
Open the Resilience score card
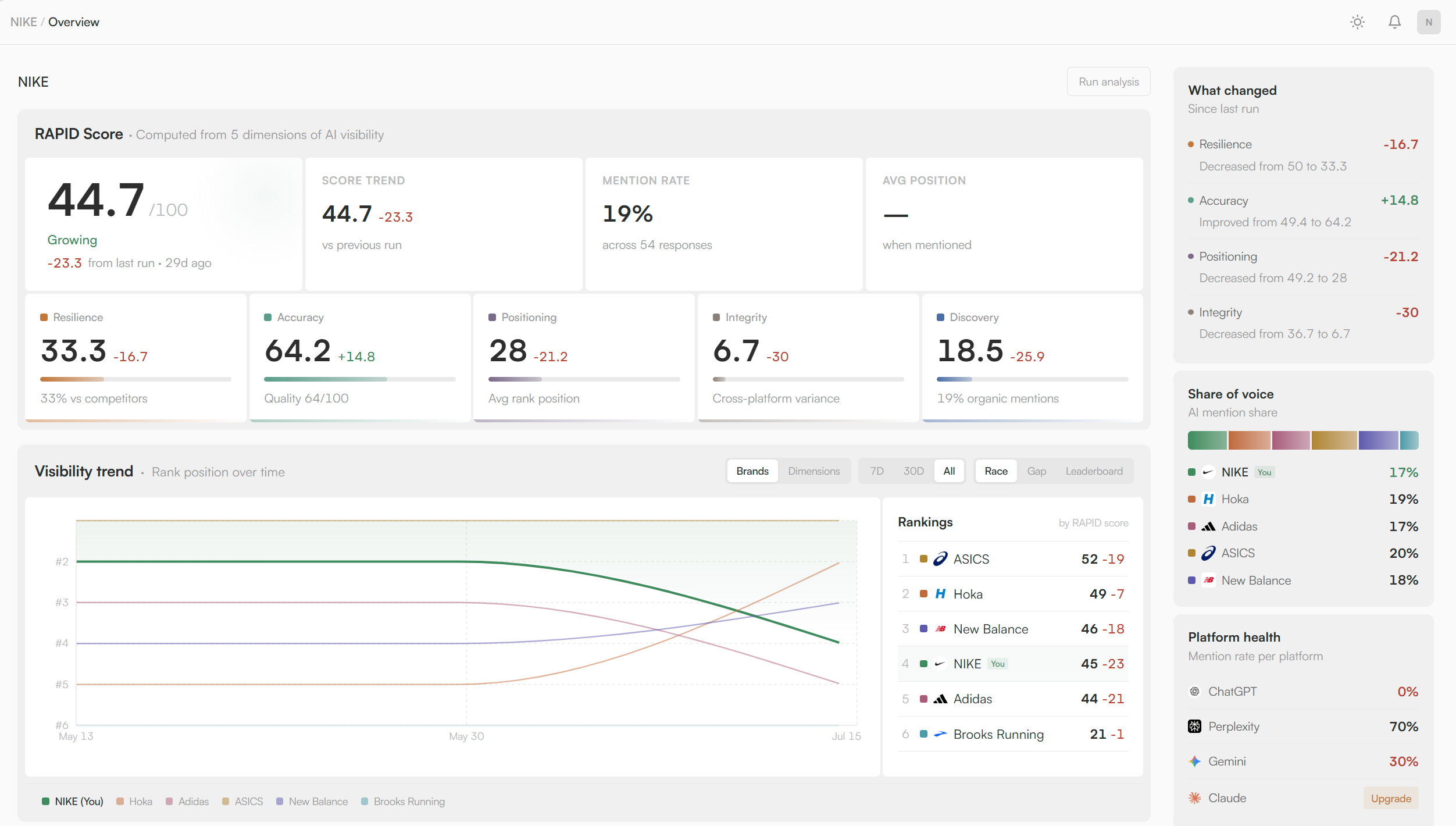(135, 358)
